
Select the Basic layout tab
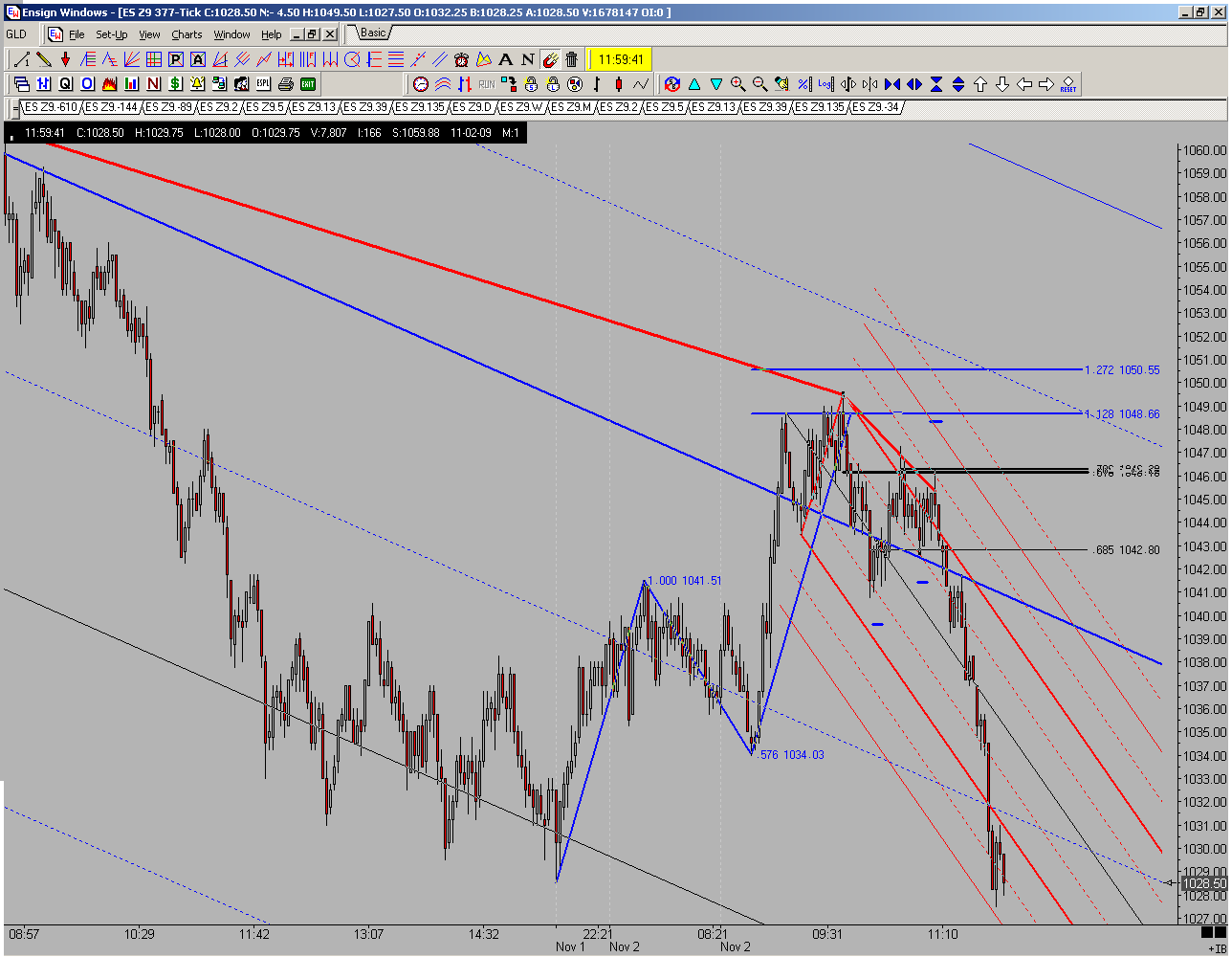373,33
